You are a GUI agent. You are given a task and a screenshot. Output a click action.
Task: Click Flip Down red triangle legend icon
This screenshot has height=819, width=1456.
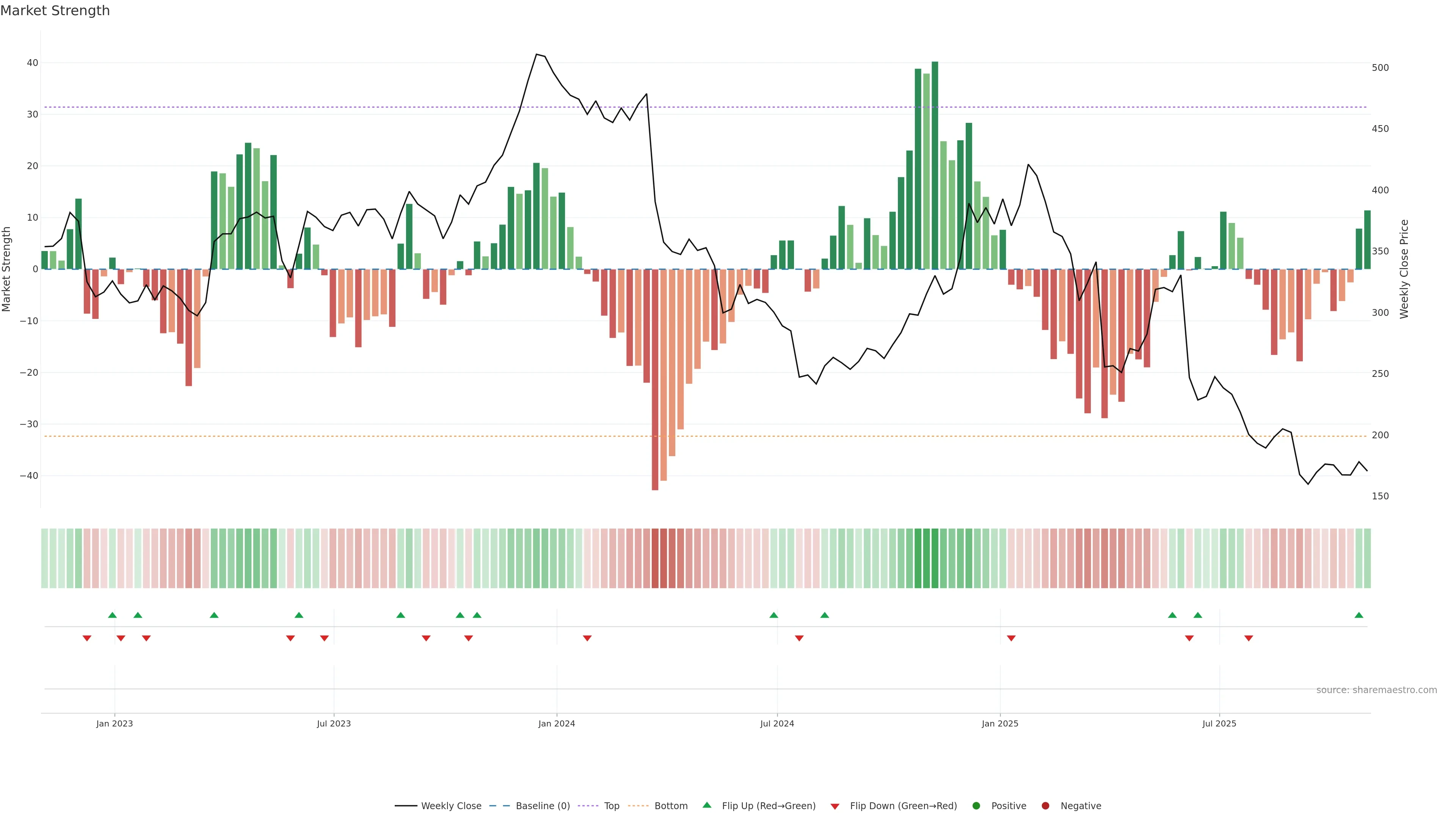(835, 806)
